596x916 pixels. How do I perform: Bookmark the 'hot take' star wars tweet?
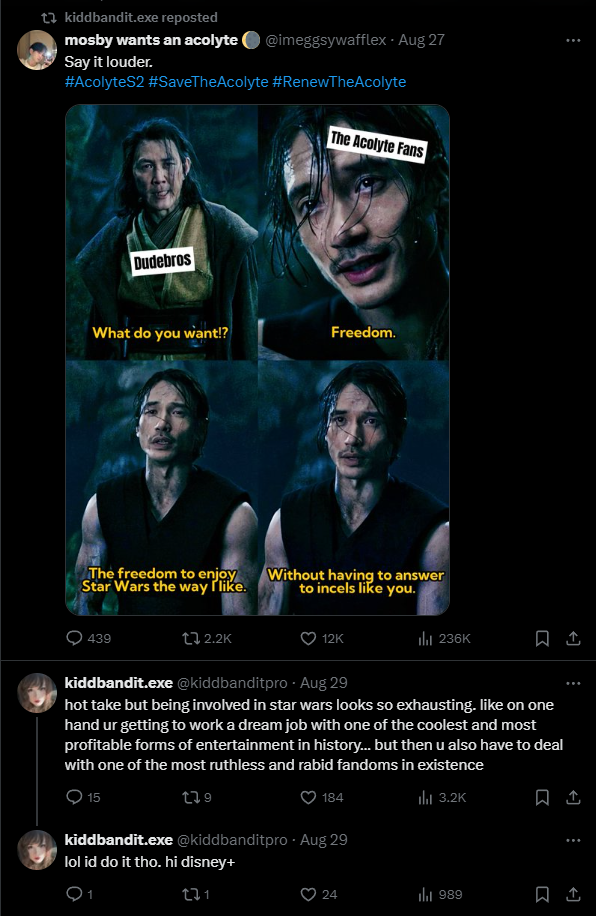(x=542, y=797)
